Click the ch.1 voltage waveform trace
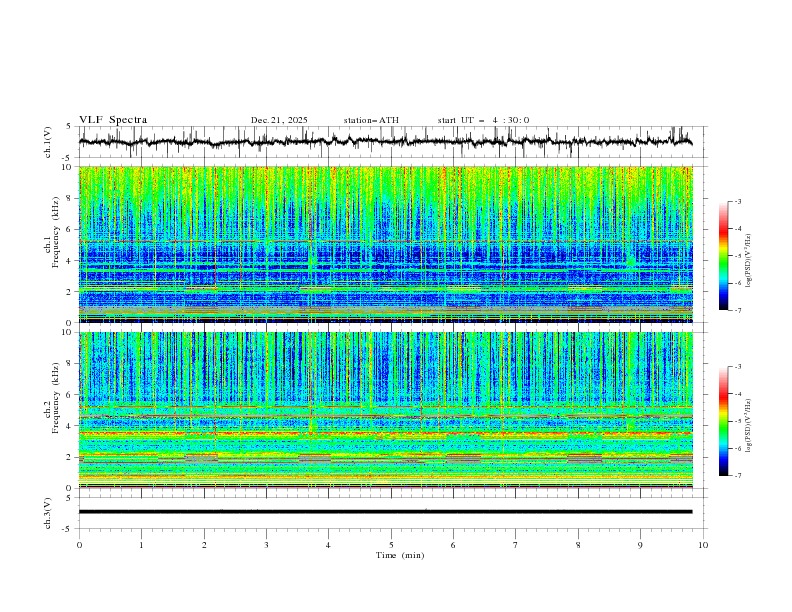Screen dimensions: 792x612 (x=385, y=141)
